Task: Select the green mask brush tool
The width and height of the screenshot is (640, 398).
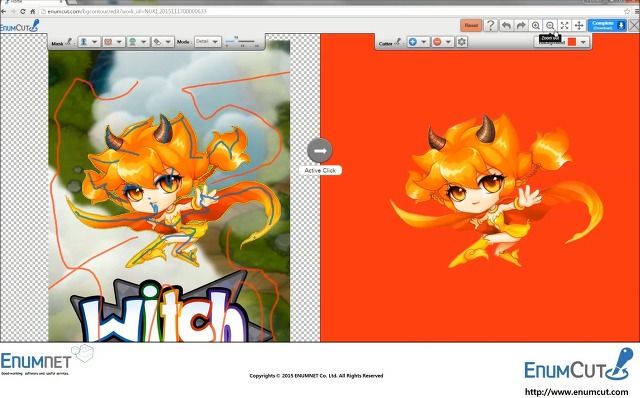Action: pyautogui.click(x=133, y=42)
